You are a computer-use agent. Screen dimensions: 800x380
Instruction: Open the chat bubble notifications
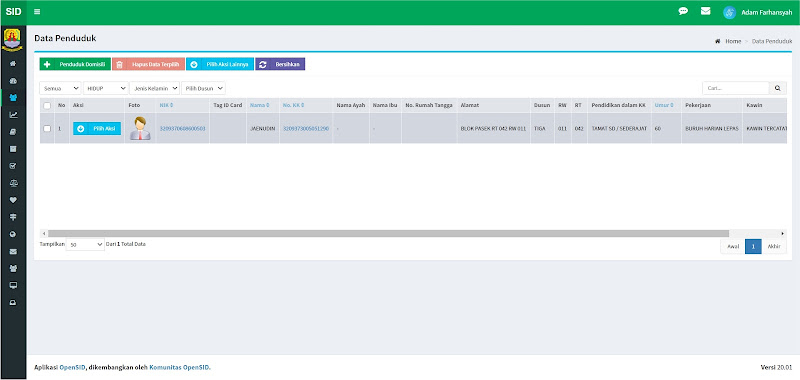[683, 11]
